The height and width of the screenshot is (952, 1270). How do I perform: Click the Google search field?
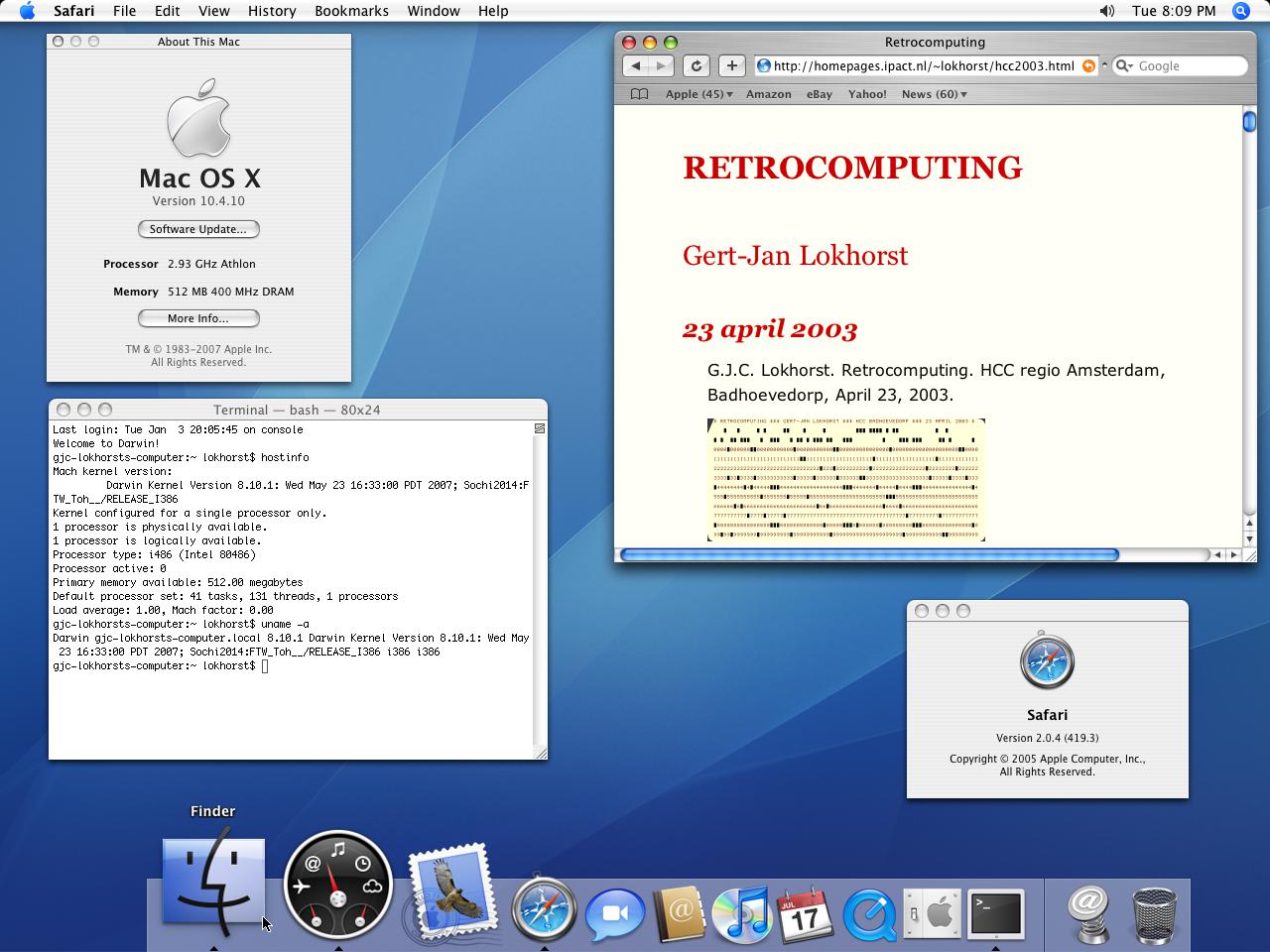click(1181, 66)
